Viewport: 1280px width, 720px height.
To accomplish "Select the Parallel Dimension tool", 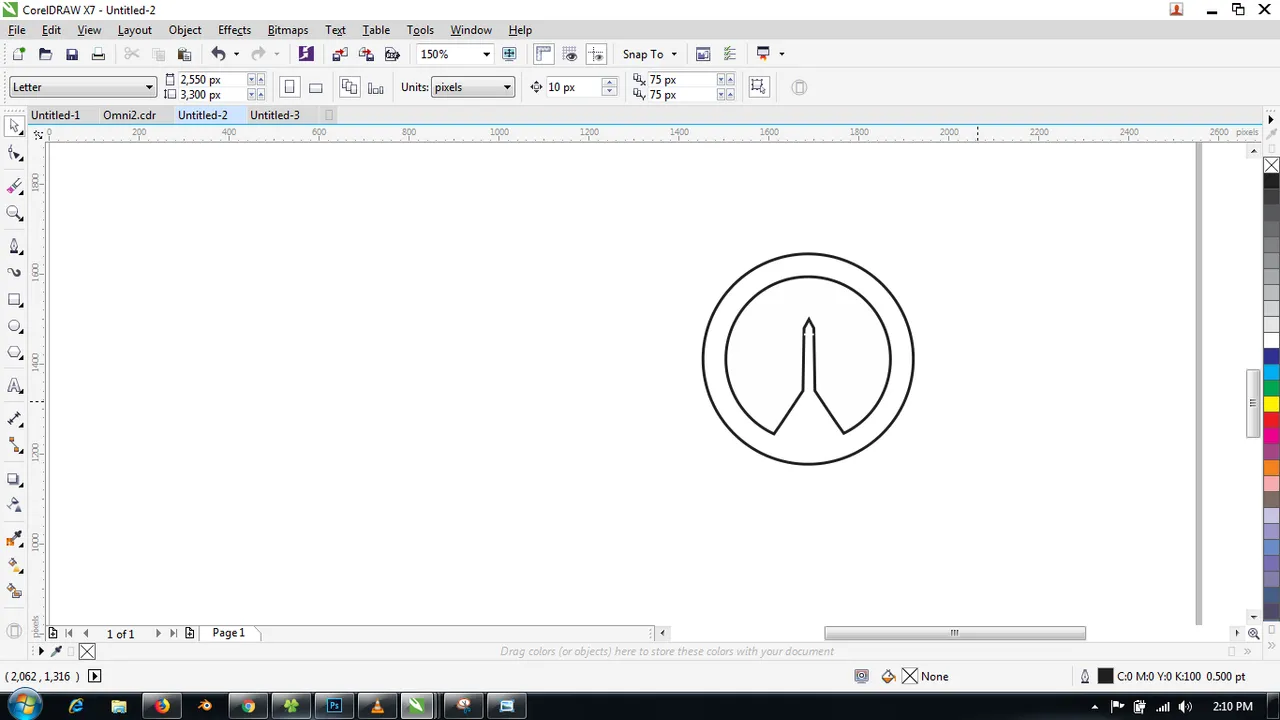I will point(15,419).
